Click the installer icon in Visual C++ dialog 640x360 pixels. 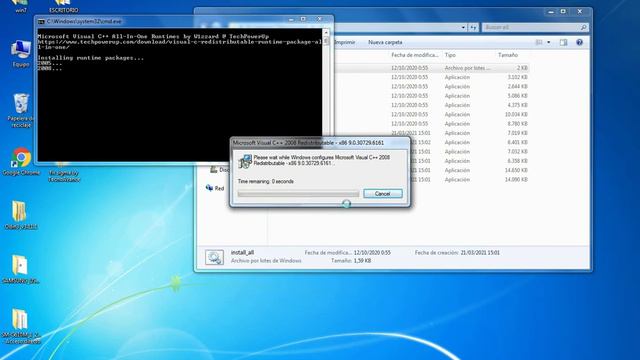pyautogui.click(x=245, y=162)
